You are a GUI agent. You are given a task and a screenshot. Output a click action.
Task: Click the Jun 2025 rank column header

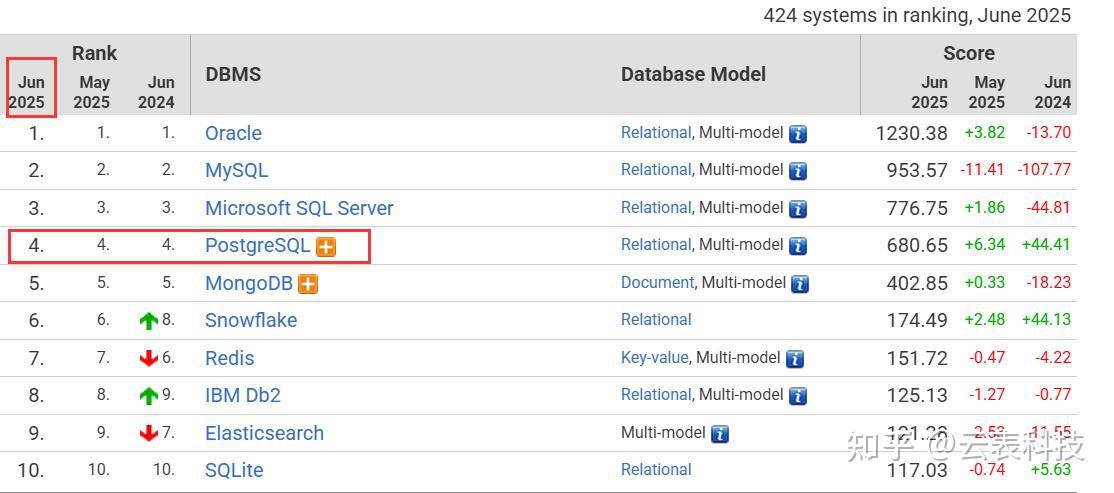click(31, 92)
